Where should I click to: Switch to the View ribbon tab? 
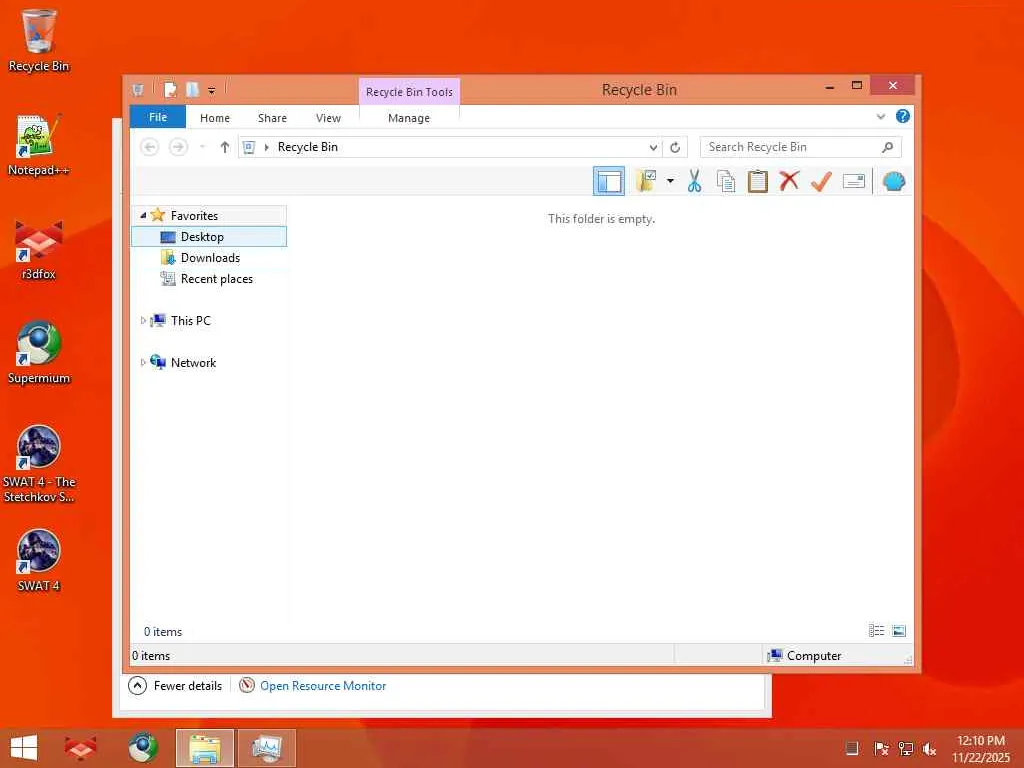(328, 118)
